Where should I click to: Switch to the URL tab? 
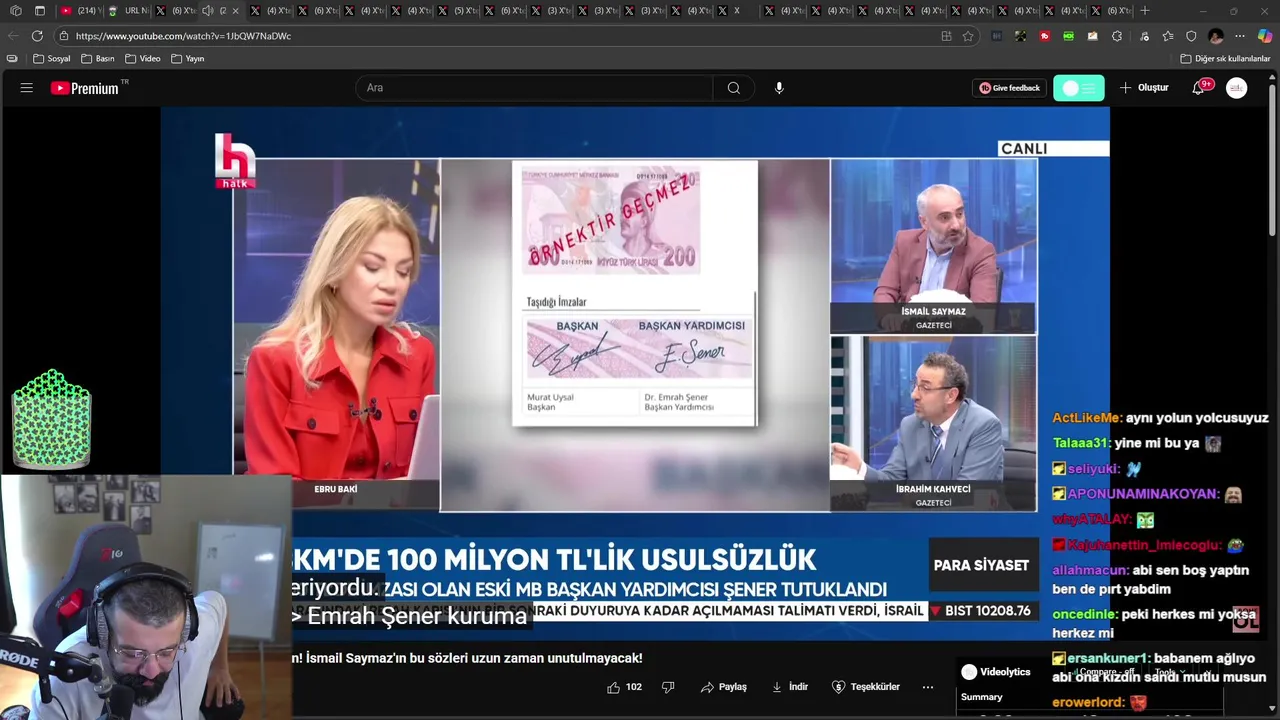pos(128,11)
